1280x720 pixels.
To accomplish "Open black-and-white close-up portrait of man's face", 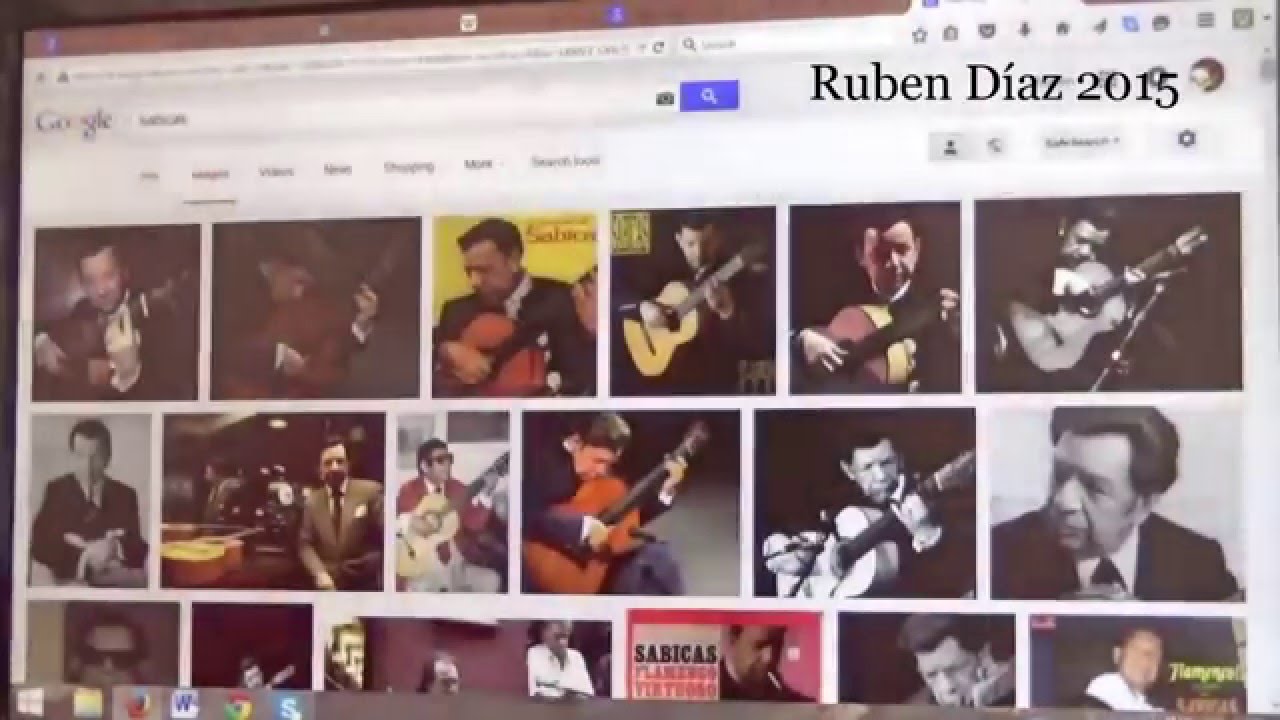I will [x=1118, y=504].
